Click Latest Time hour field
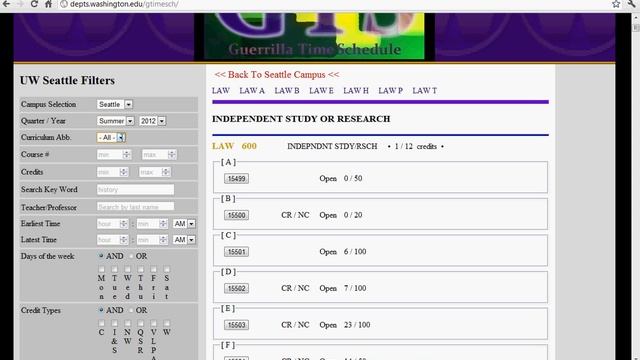Image resolution: width=640 pixels, height=360 pixels. (x=112, y=240)
